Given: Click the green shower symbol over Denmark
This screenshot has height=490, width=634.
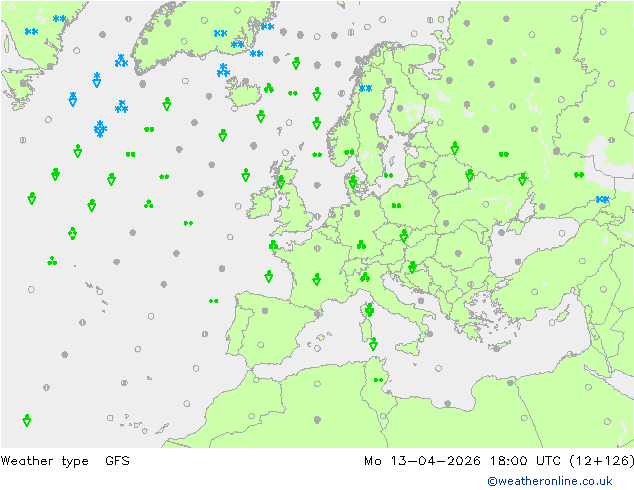Looking at the screenshot, I should [x=353, y=182].
